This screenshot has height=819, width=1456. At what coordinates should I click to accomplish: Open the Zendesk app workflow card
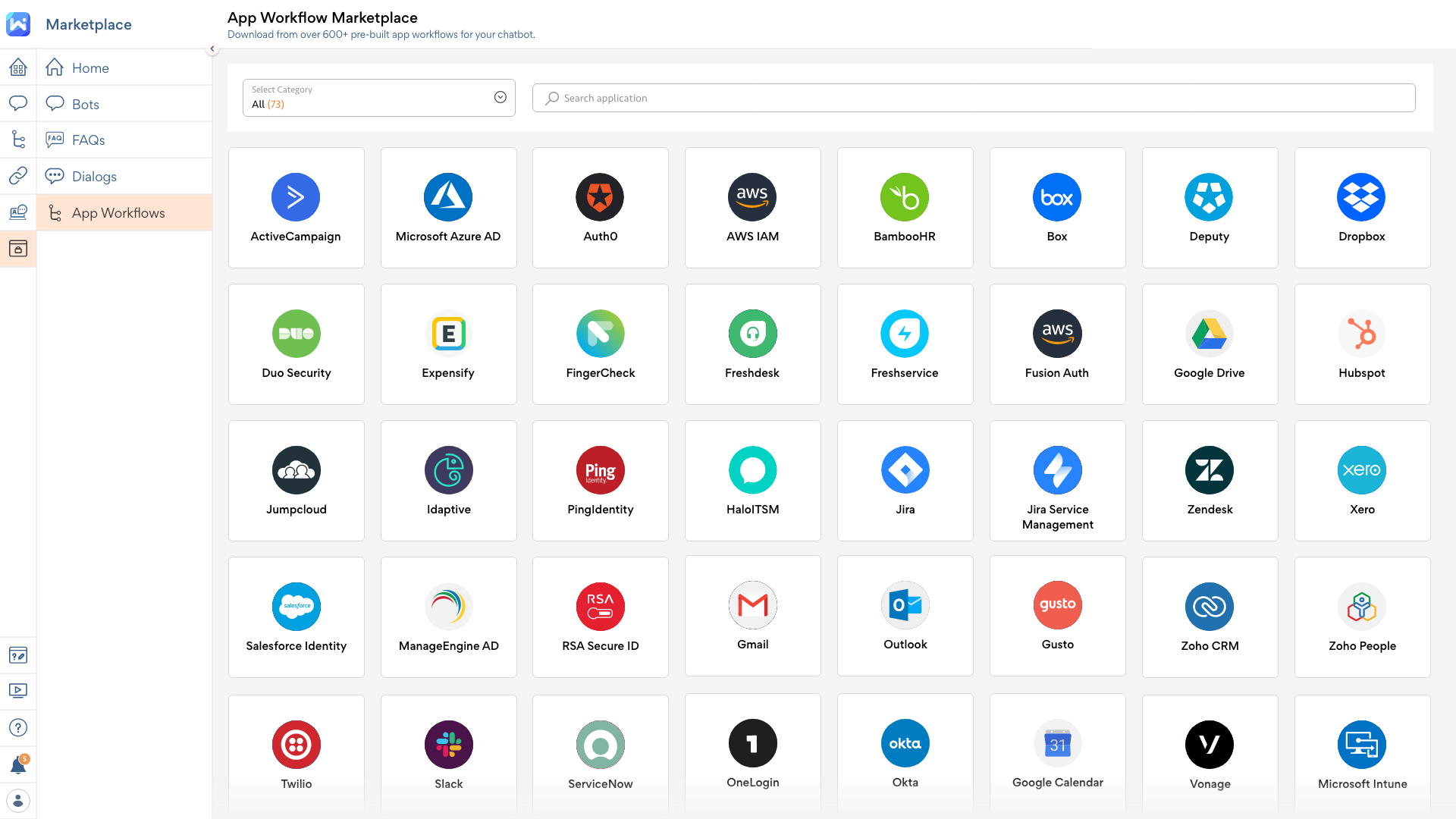(x=1210, y=480)
